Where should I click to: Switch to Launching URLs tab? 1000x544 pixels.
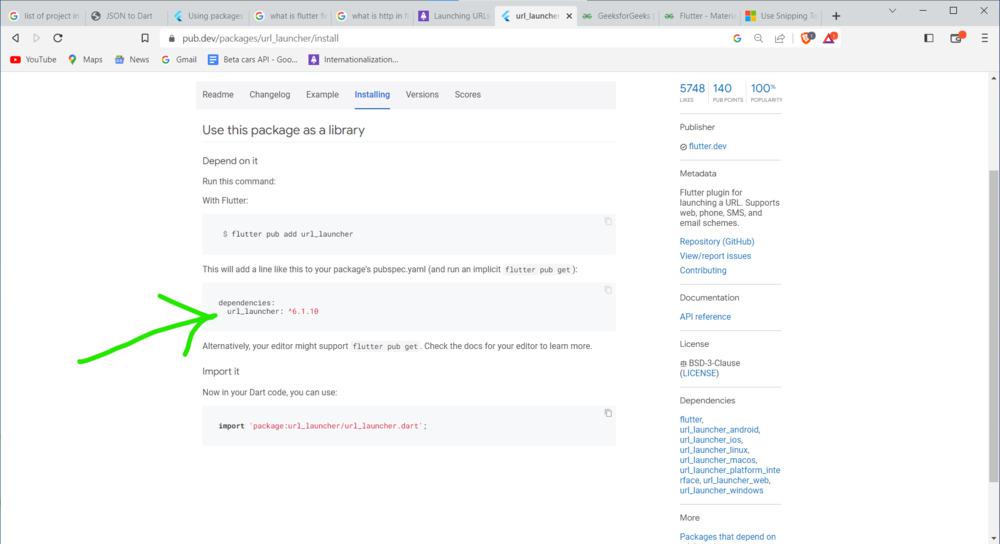(454, 16)
